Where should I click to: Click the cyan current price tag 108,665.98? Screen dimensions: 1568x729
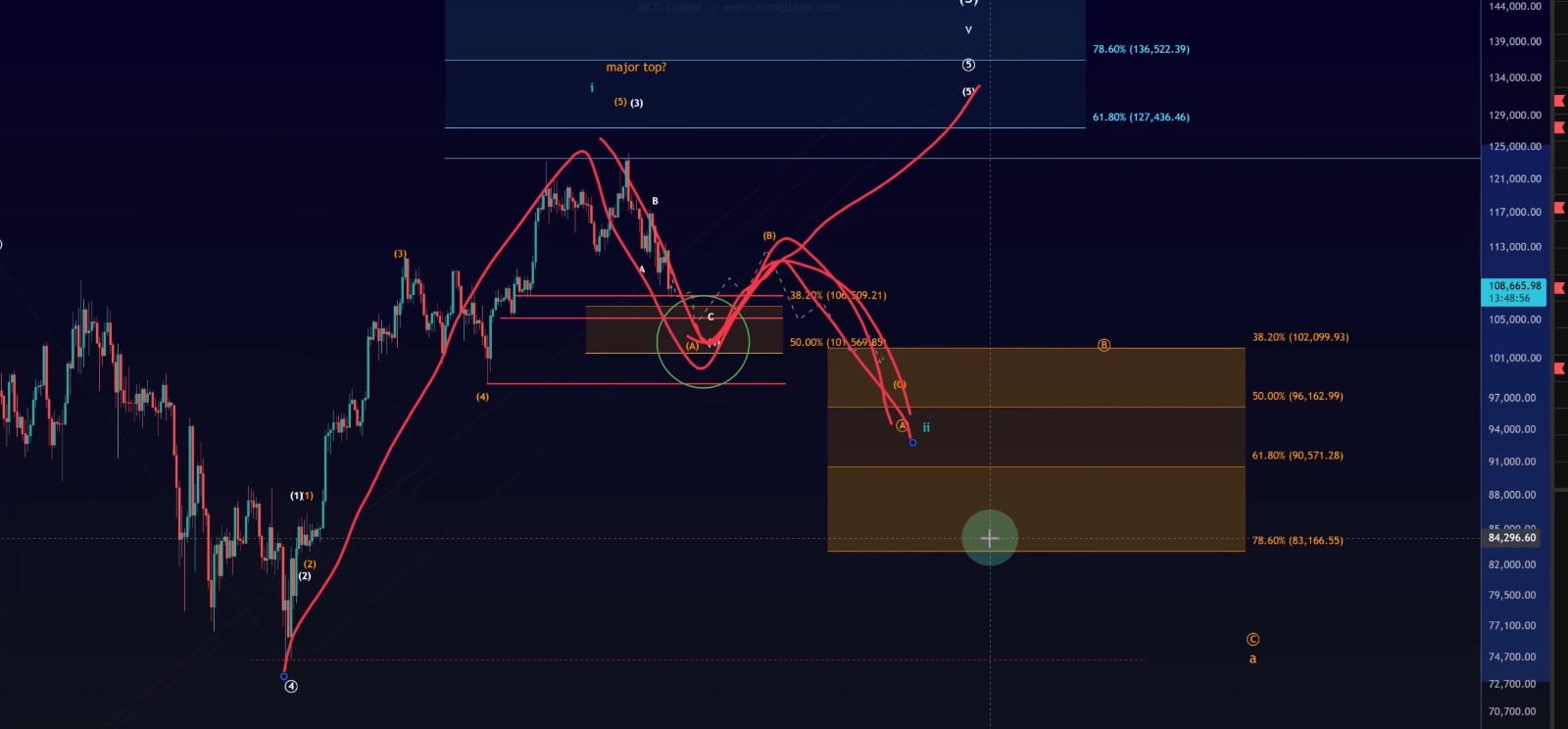[x=1514, y=291]
